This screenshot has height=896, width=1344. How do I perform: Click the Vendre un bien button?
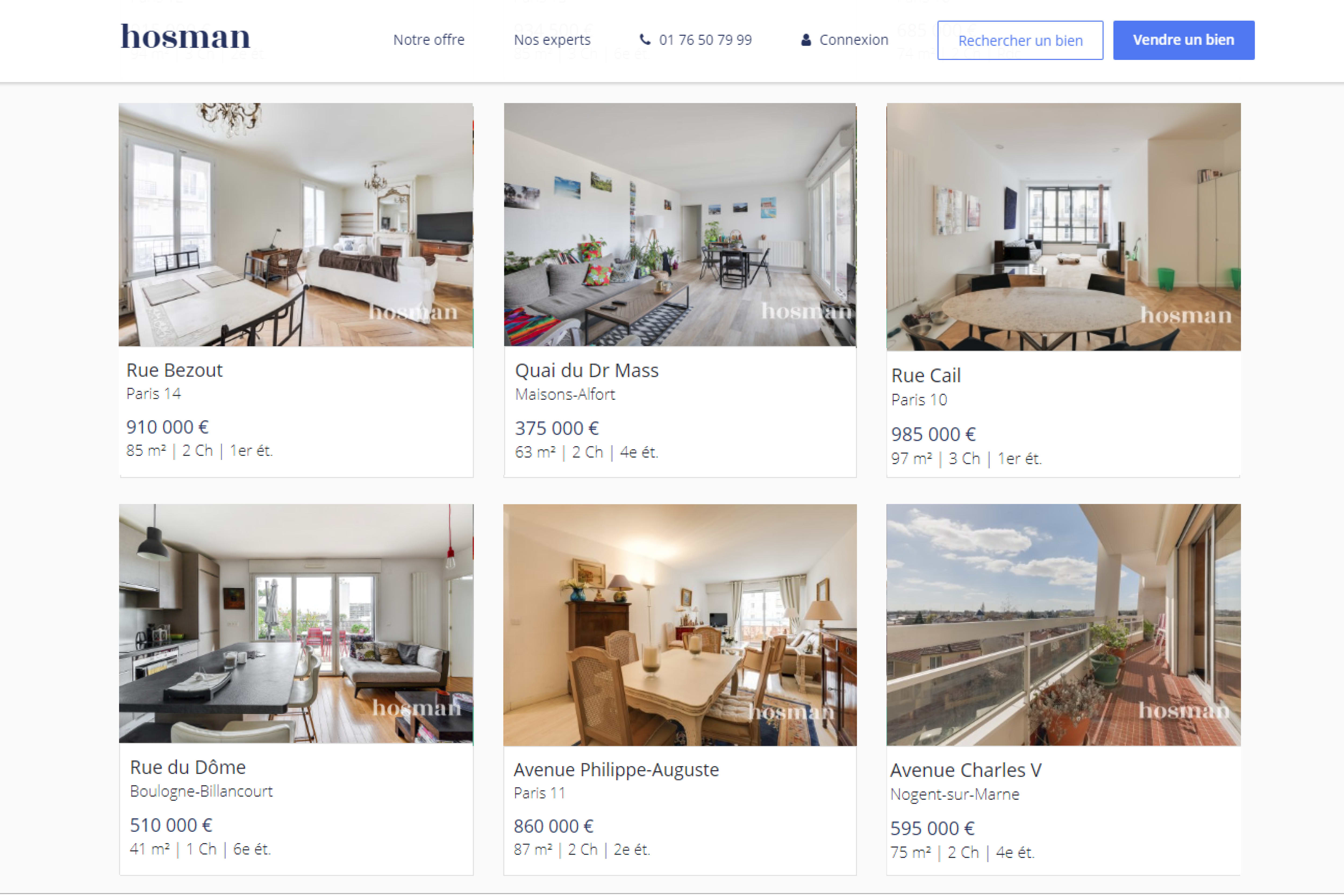click(1184, 40)
